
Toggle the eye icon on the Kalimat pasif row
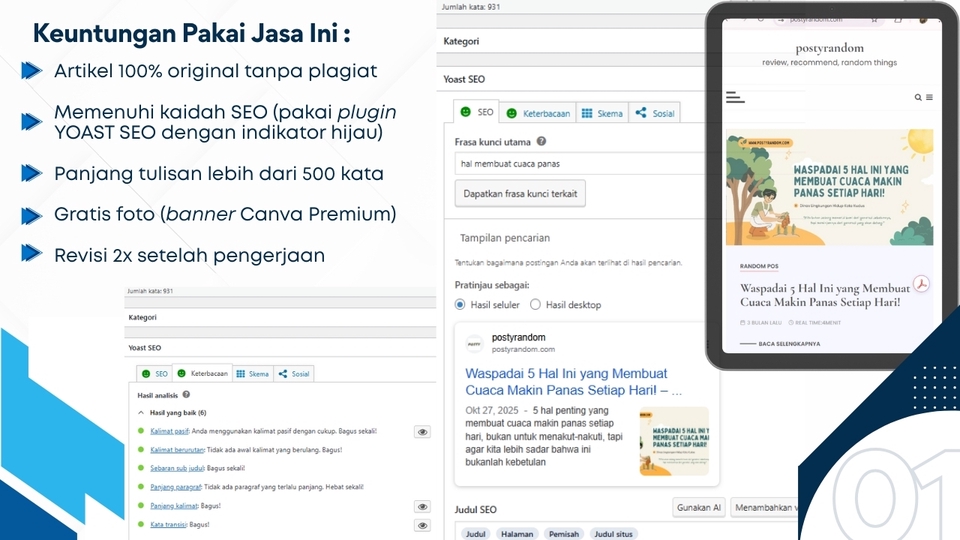click(422, 432)
